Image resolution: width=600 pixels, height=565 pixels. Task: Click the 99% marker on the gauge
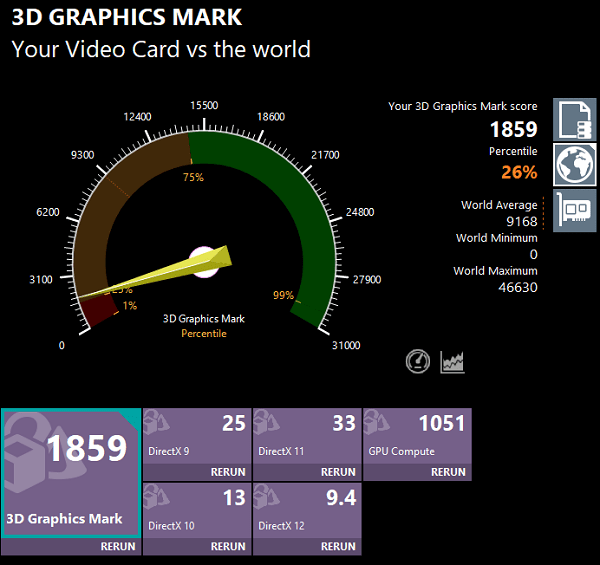(284, 295)
